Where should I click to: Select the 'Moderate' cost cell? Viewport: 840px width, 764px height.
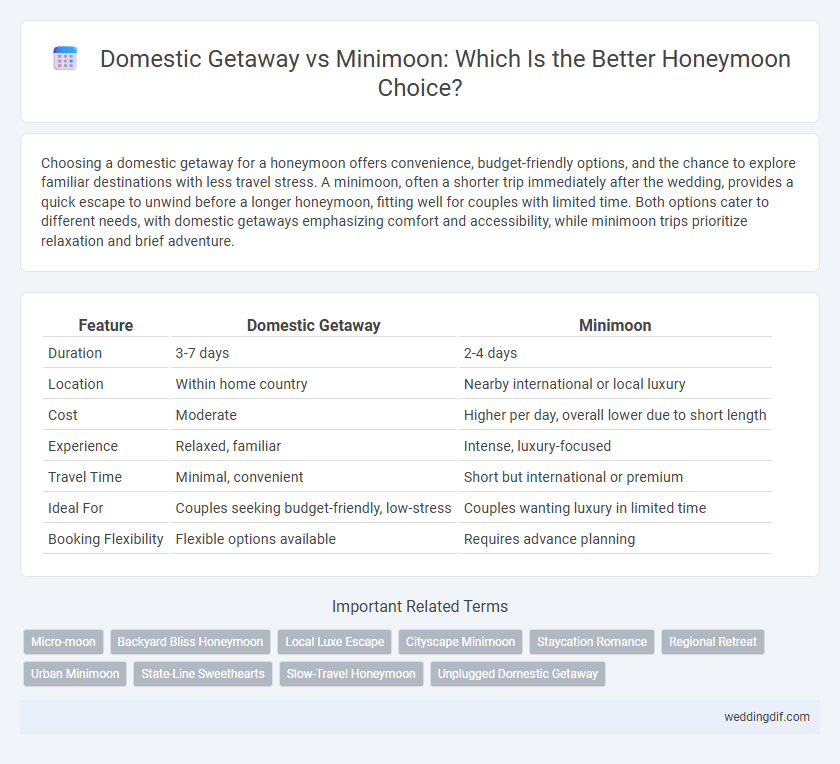pos(313,415)
